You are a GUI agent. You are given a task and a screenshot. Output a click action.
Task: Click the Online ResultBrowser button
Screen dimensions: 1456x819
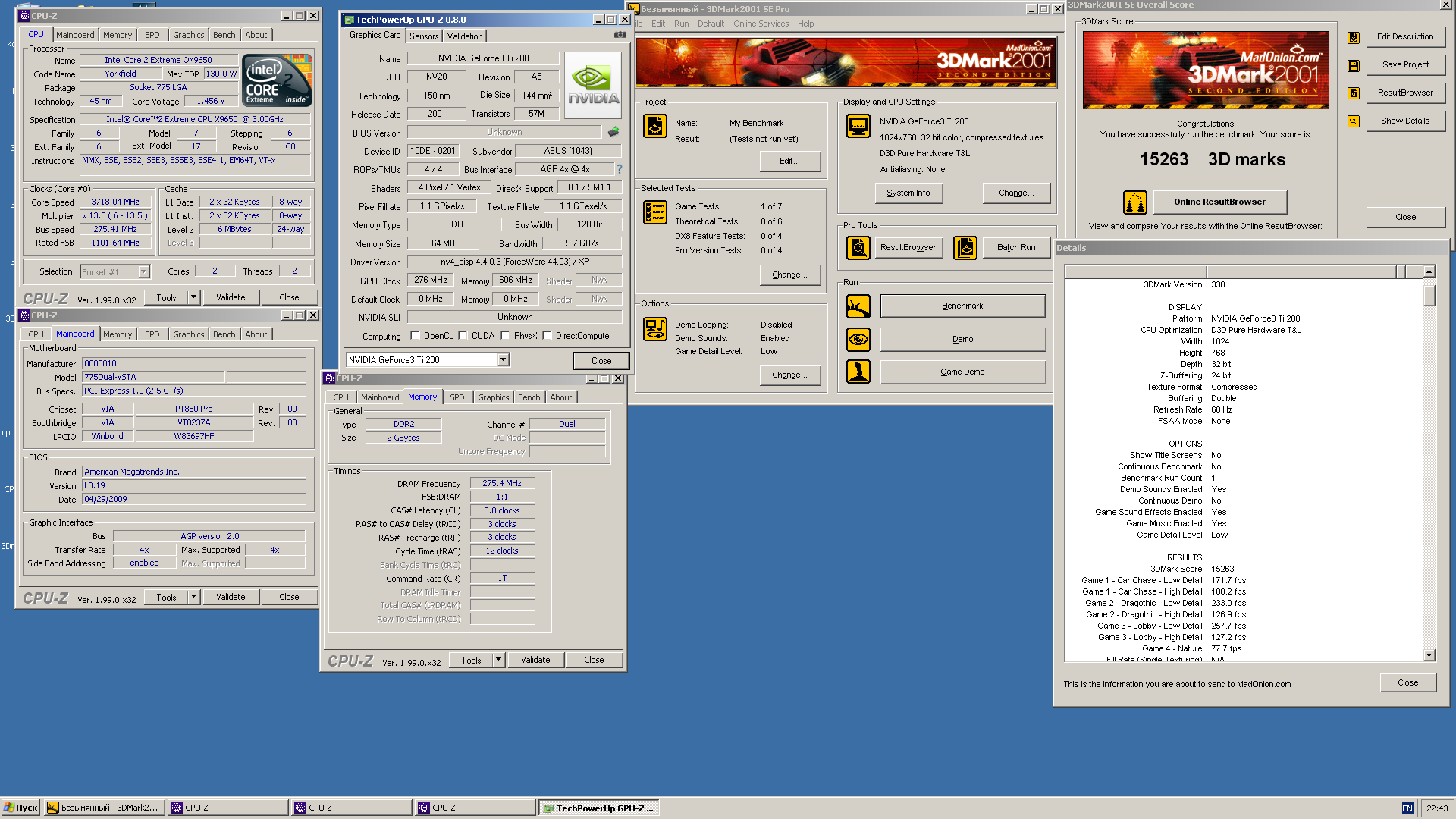pyautogui.click(x=1219, y=202)
